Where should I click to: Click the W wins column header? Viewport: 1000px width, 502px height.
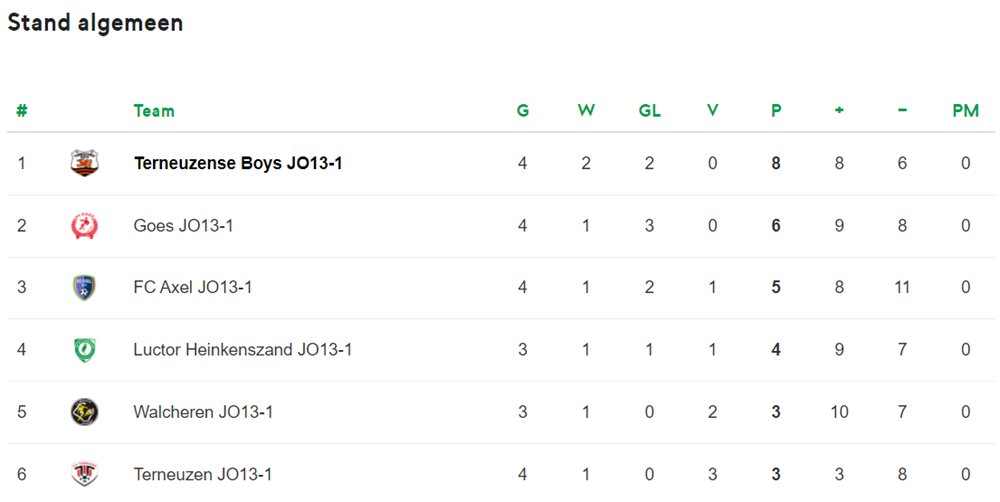[x=586, y=111]
